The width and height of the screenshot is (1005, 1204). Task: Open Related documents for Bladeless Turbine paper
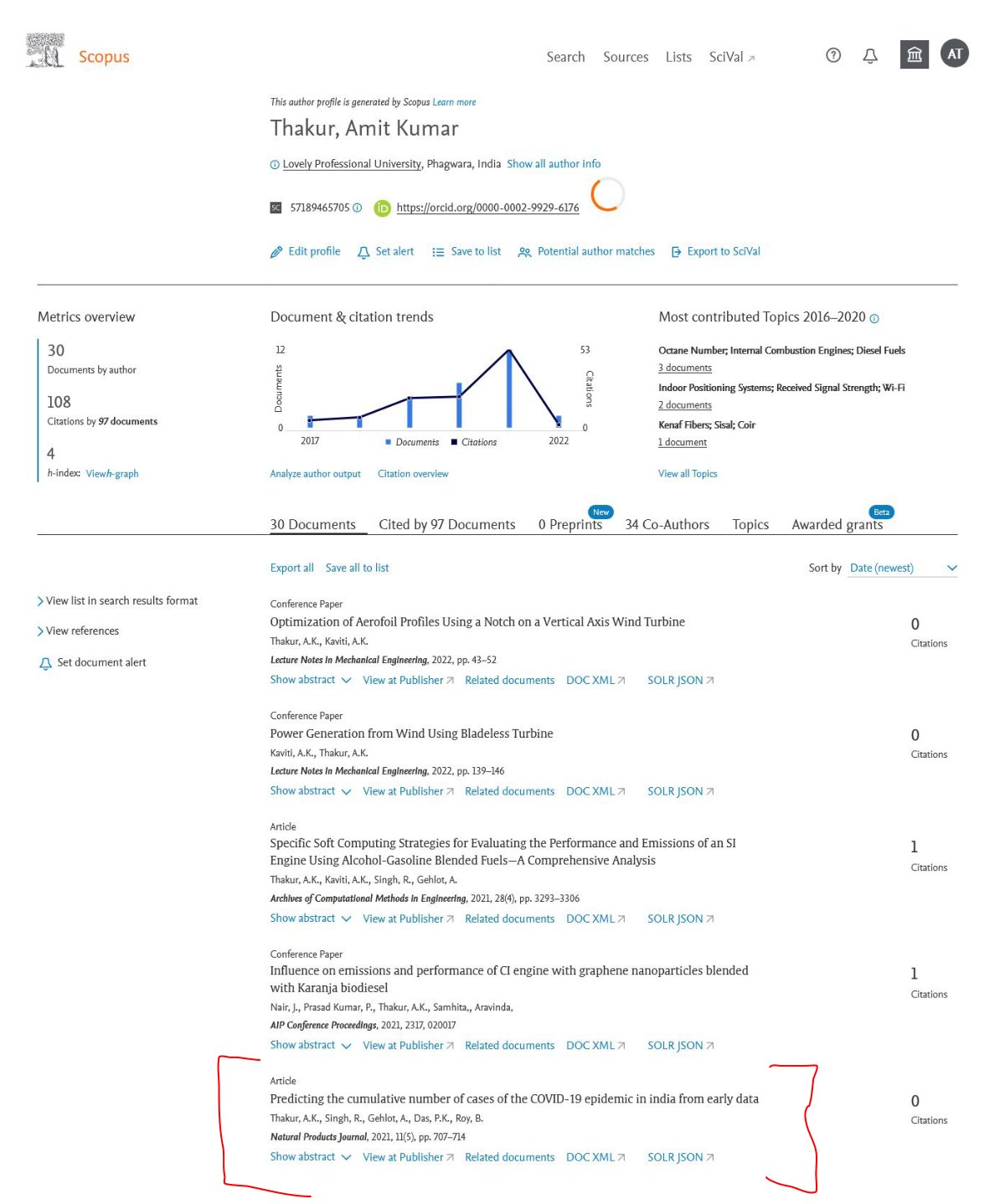point(509,791)
